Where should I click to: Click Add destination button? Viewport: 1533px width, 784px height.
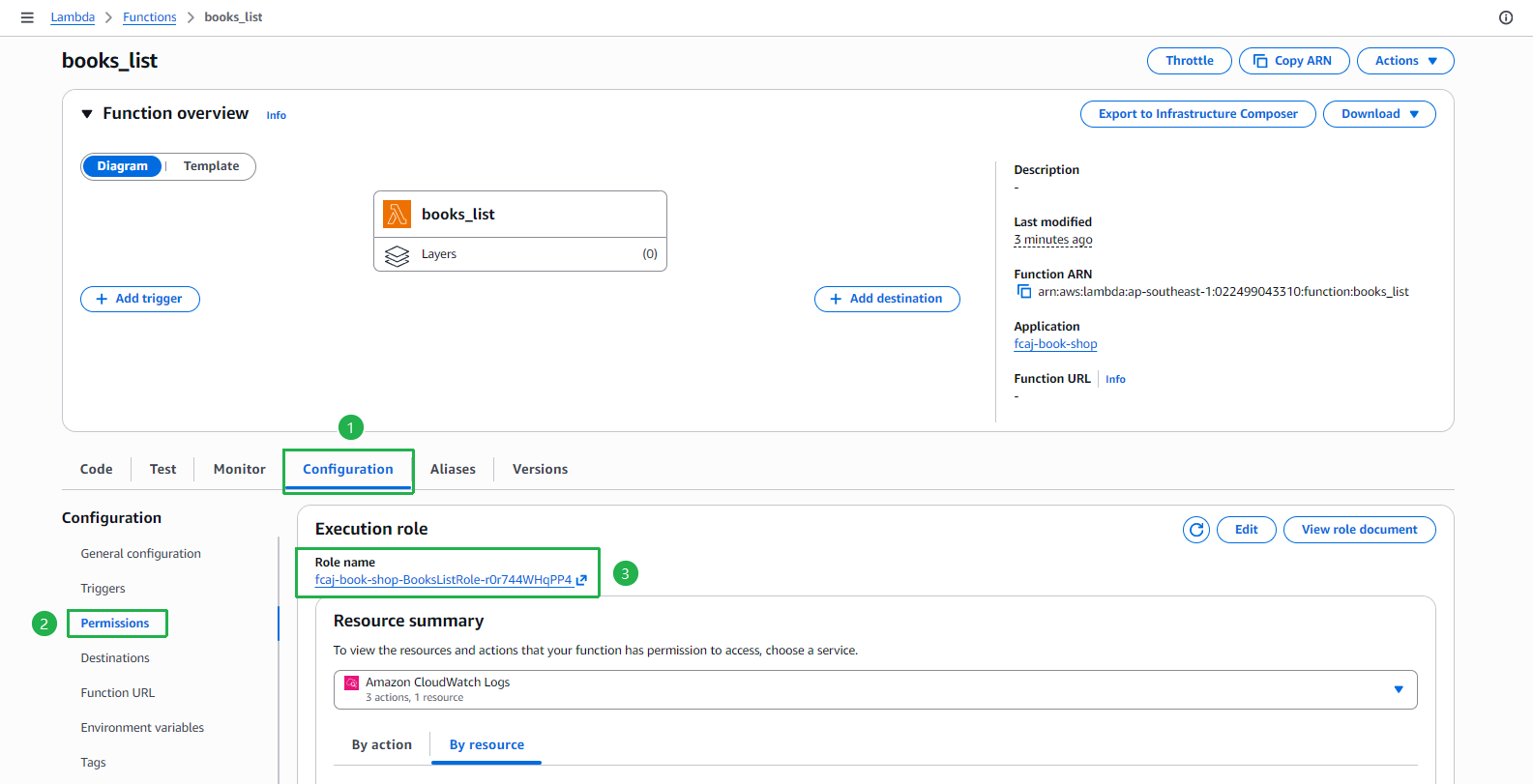[x=887, y=299]
